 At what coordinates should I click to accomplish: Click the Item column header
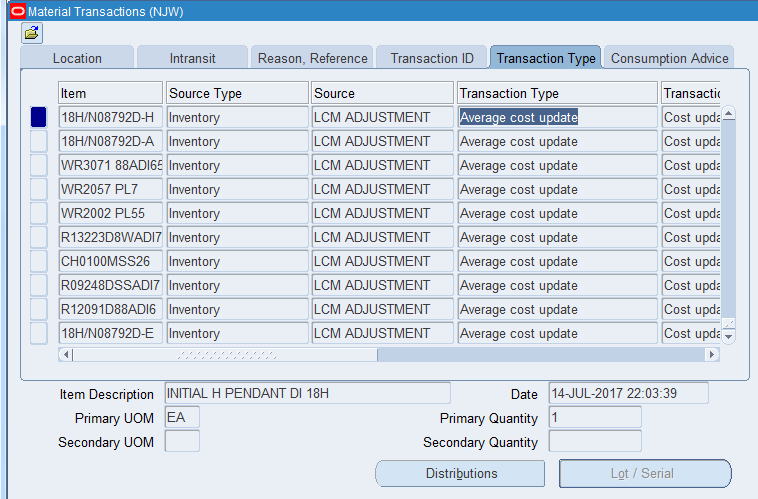pyautogui.click(x=110, y=93)
